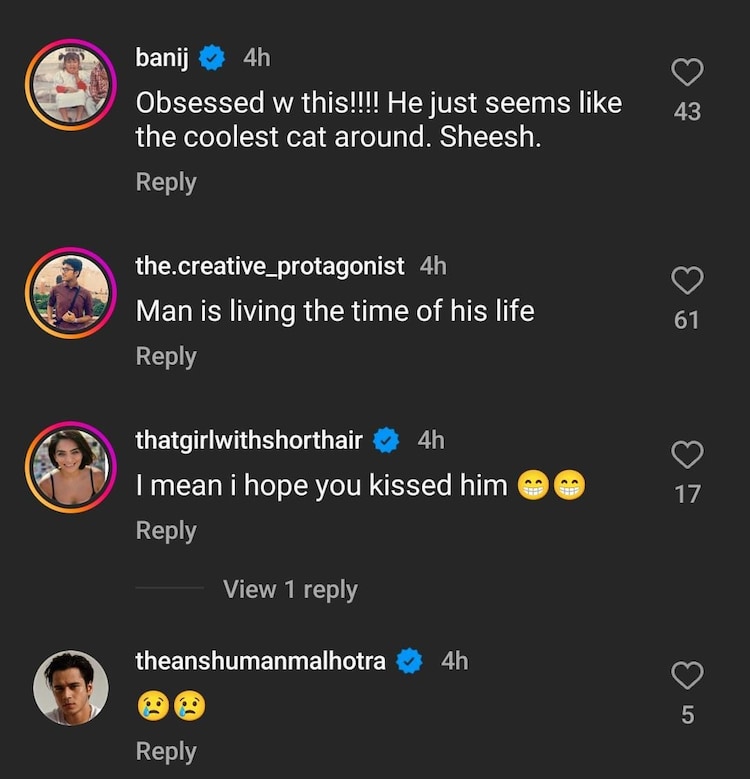Reply to banij's comment
The height and width of the screenshot is (779, 750).
tap(166, 182)
